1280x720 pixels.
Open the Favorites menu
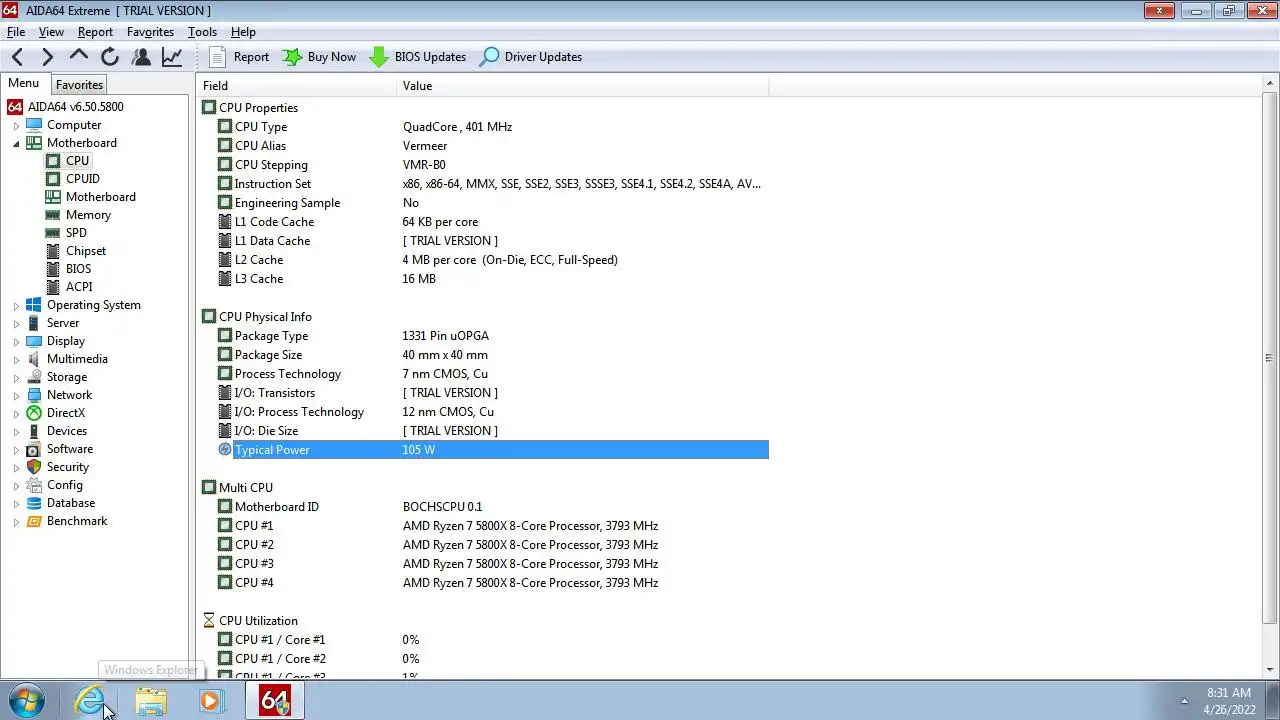click(150, 32)
